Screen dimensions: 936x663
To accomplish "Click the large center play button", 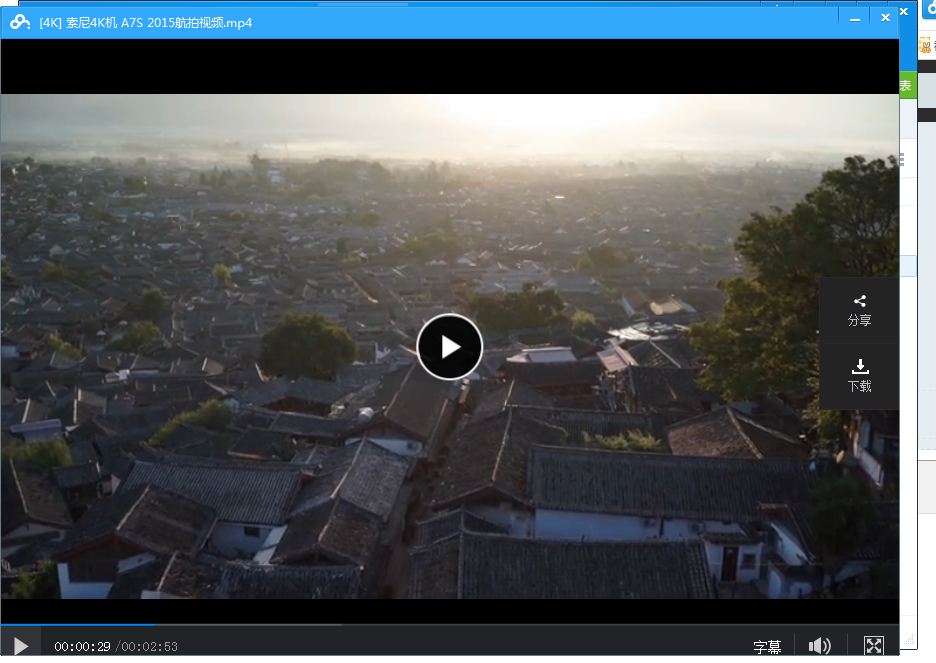I will tap(449, 346).
